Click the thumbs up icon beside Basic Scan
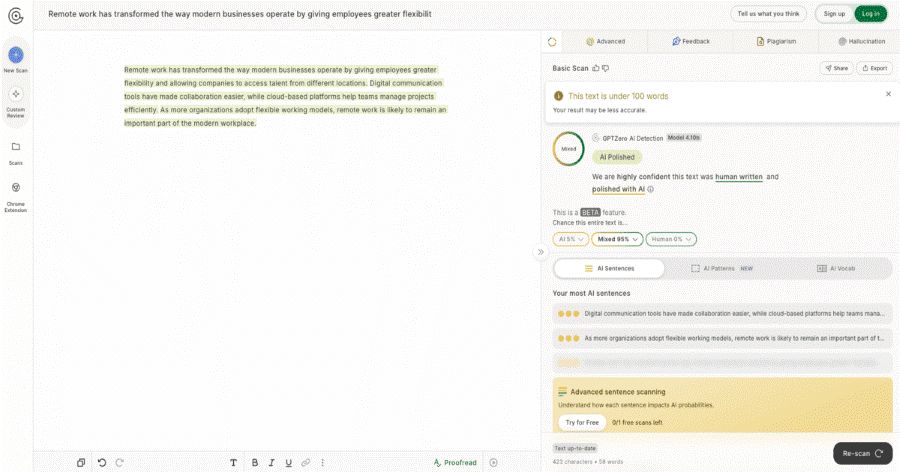900x472 pixels. 596,68
